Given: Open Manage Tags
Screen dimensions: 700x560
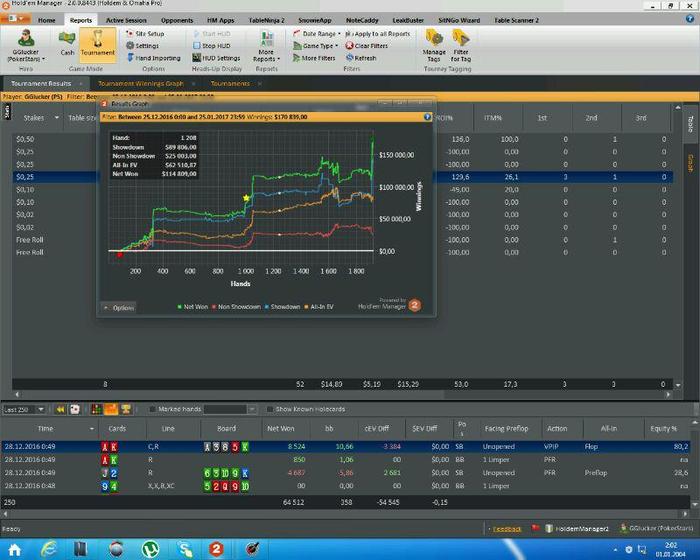Looking at the screenshot, I should click(x=434, y=46).
